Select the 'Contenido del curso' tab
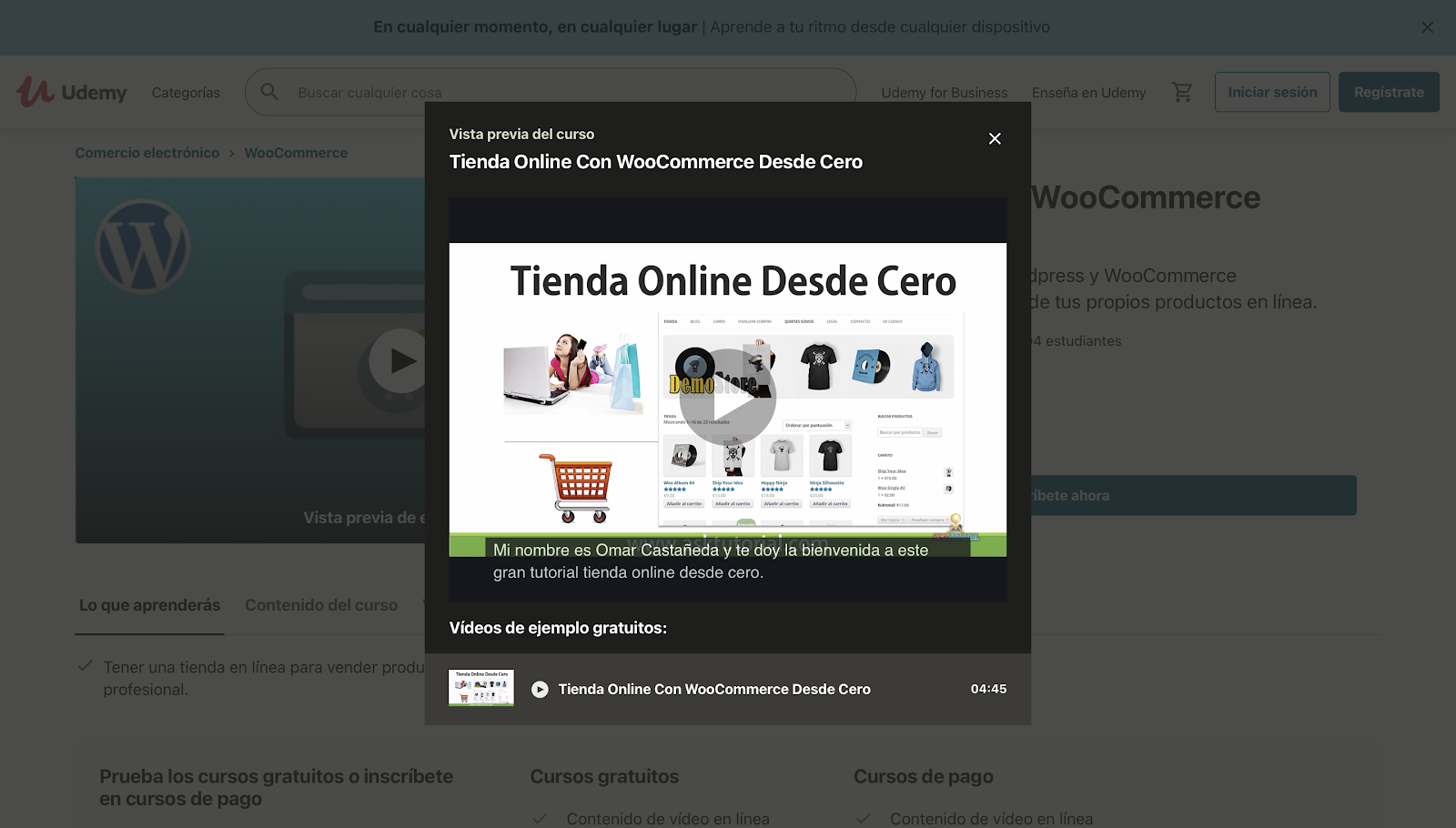This screenshot has width=1456, height=828. coord(321,606)
